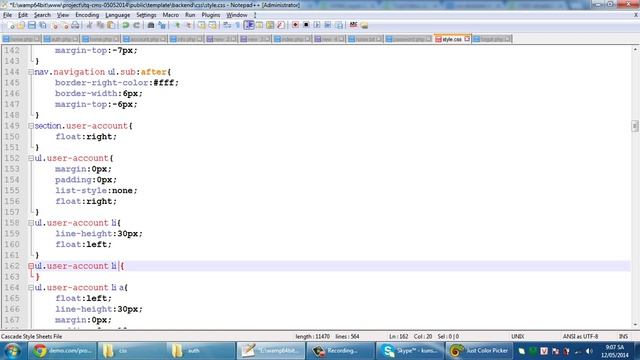Open the Encoding menu
This screenshot has height=360, width=640.
pos(87,15)
